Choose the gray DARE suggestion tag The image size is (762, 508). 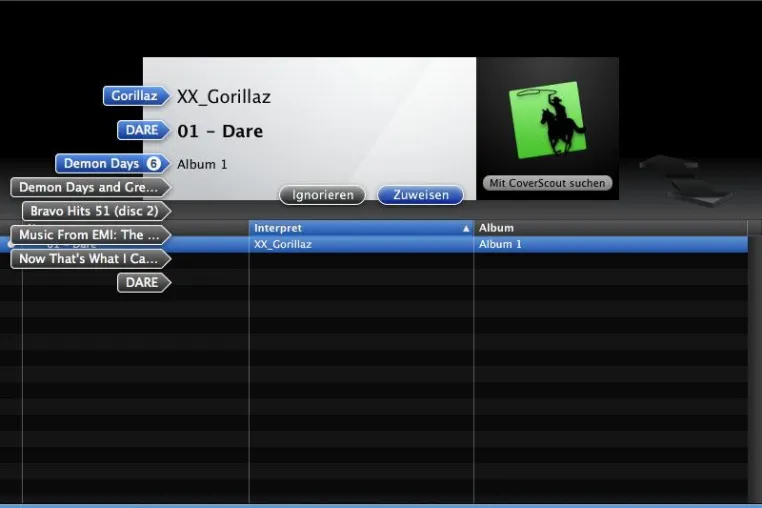[143, 282]
